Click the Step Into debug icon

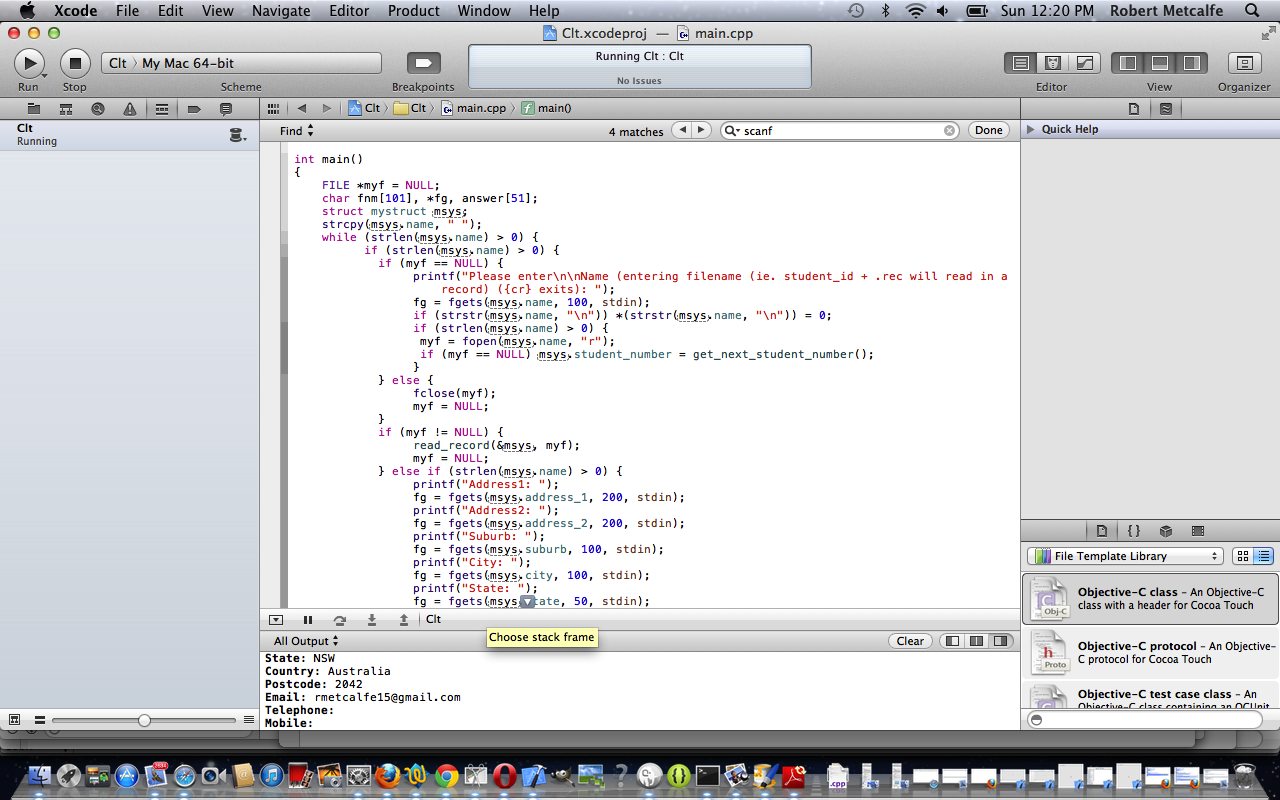coord(372,620)
